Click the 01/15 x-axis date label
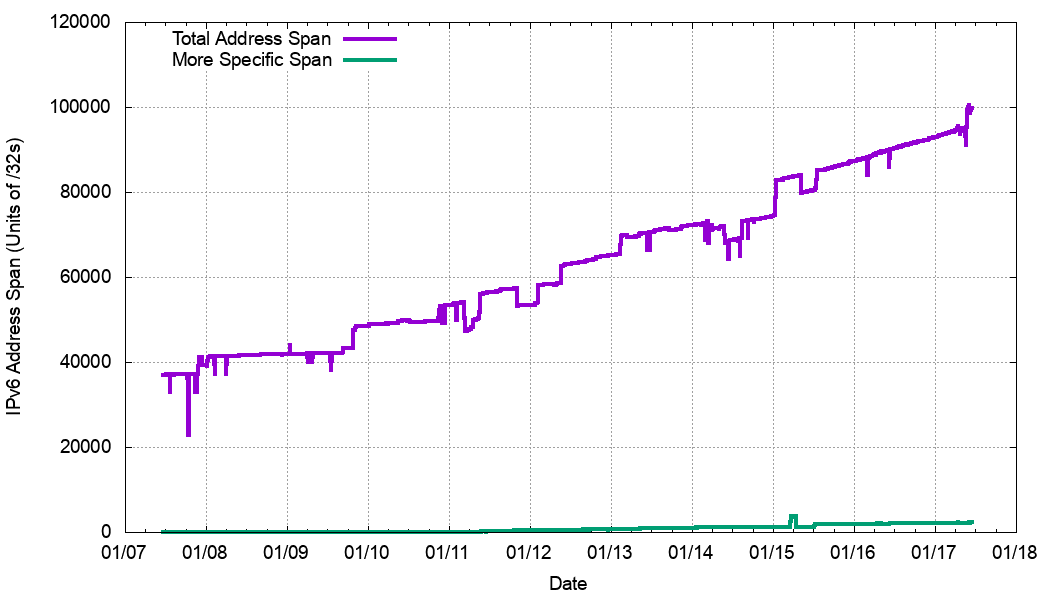This screenshot has height=600, width=1050. point(773,552)
